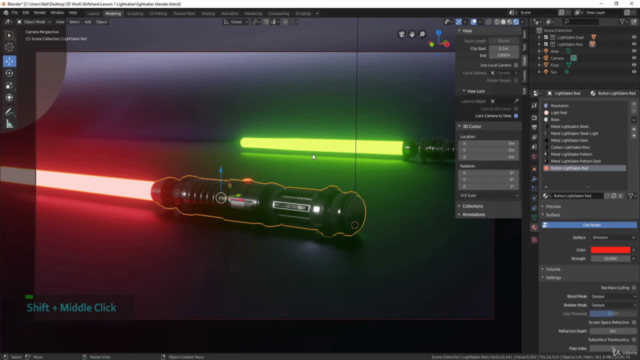The height and width of the screenshot is (360, 640).
Task: Open the Output properties tab icon
Action: click(x=534, y=127)
